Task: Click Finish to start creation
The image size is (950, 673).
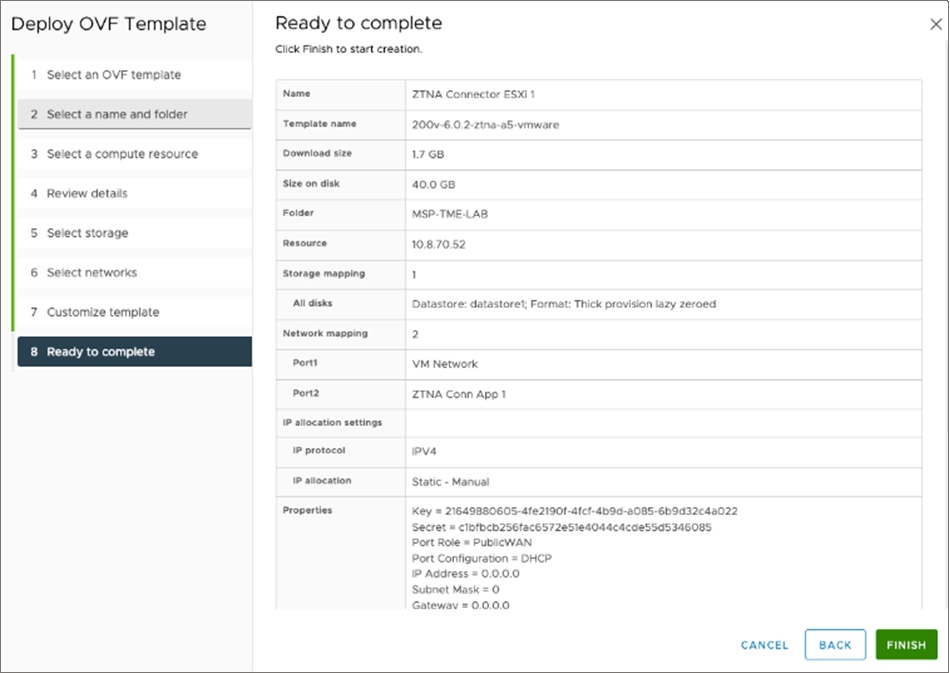Action: click(x=905, y=645)
